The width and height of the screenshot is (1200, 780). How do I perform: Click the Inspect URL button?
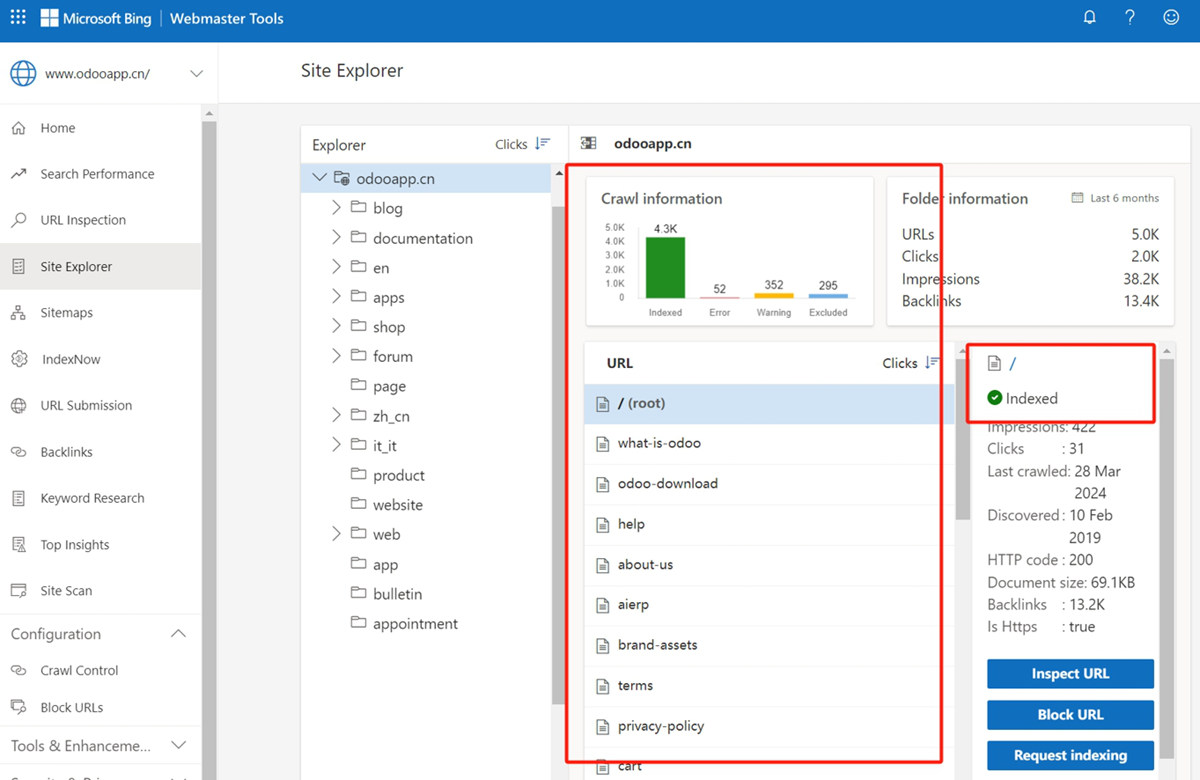tap(1070, 674)
